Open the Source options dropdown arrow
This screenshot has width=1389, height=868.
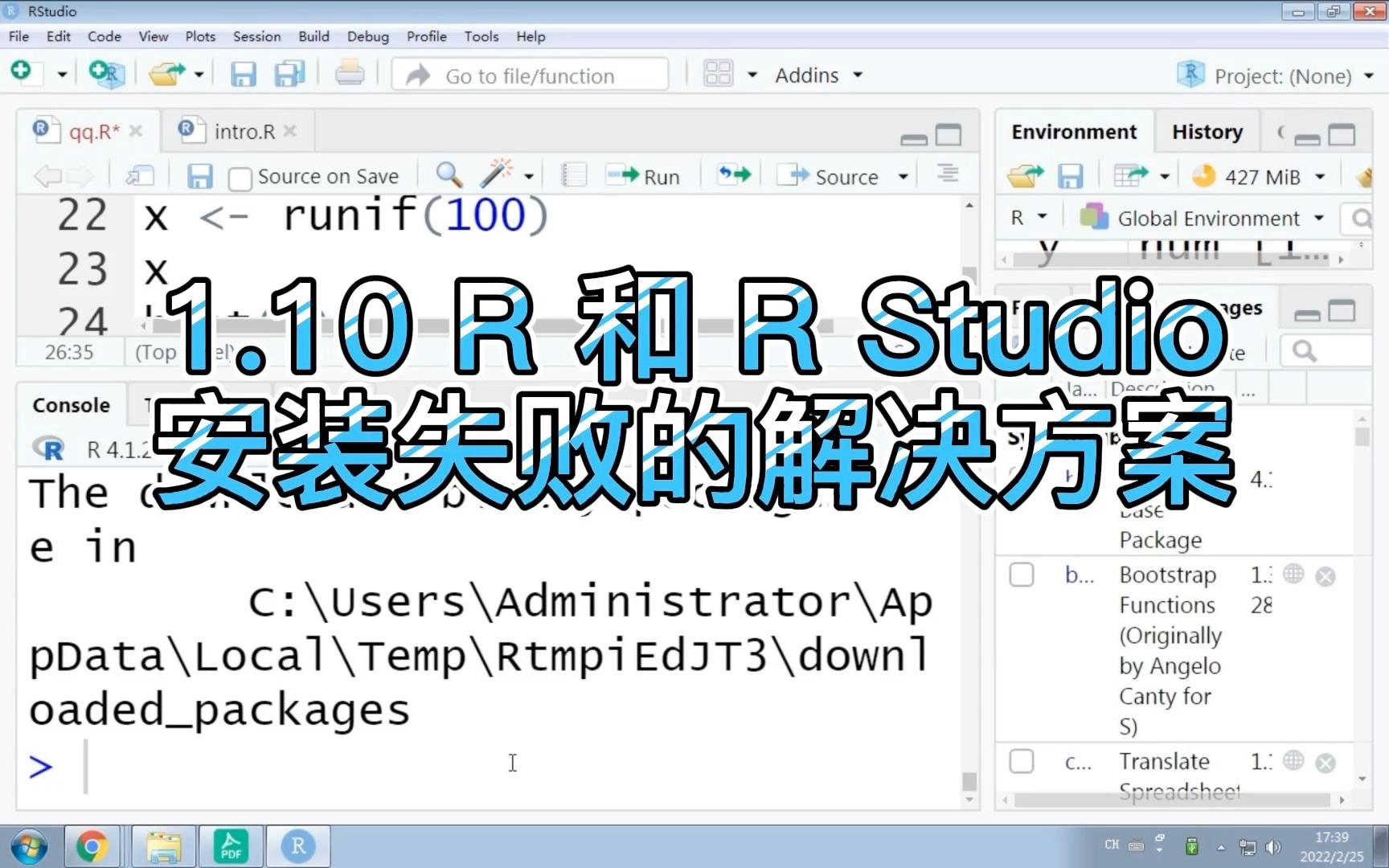click(x=903, y=177)
